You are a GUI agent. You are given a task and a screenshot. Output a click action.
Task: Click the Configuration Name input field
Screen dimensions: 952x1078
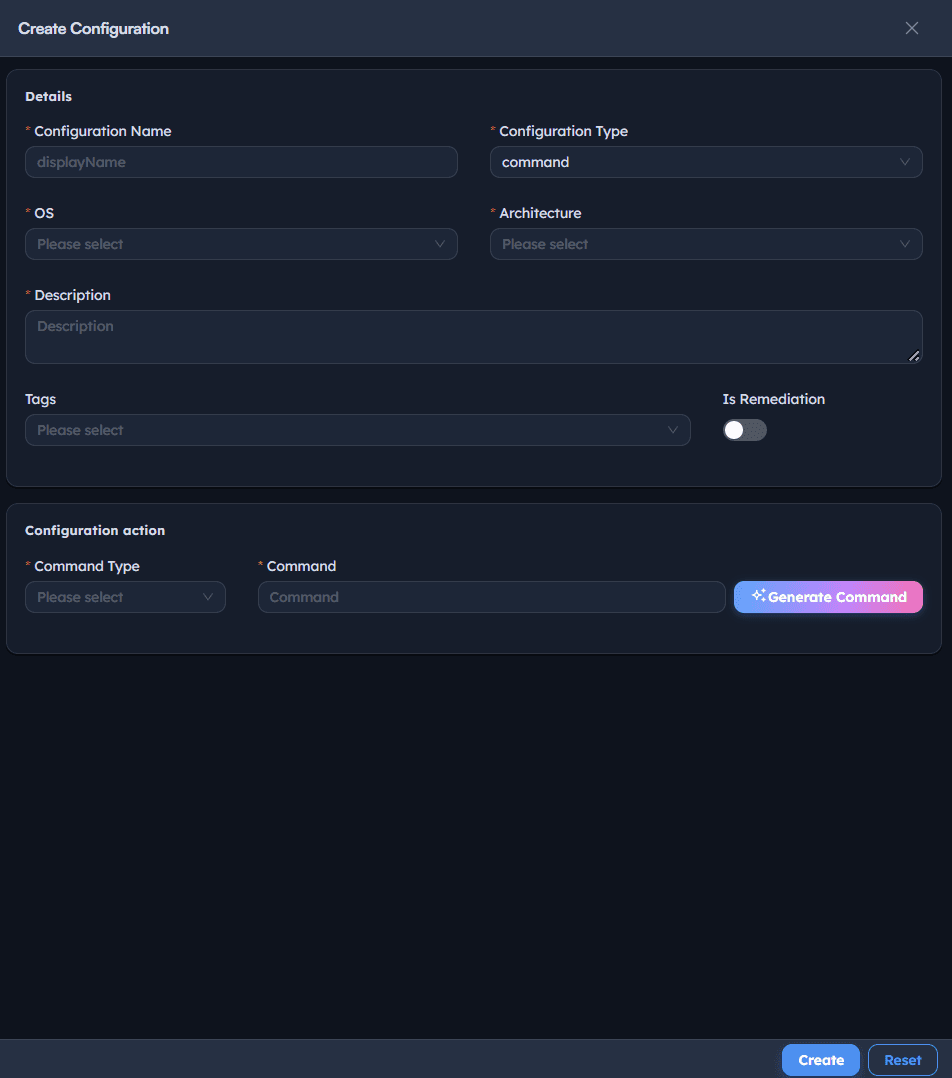[241, 162]
